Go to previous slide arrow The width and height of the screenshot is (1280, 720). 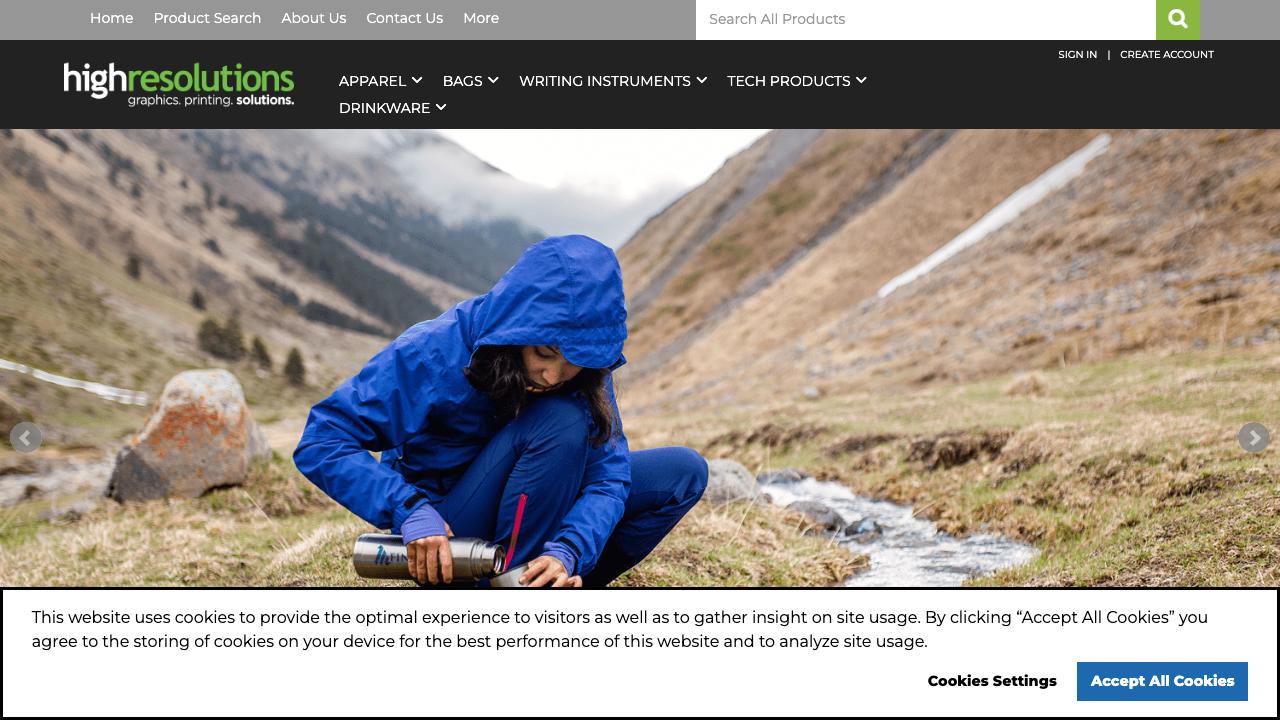25,437
